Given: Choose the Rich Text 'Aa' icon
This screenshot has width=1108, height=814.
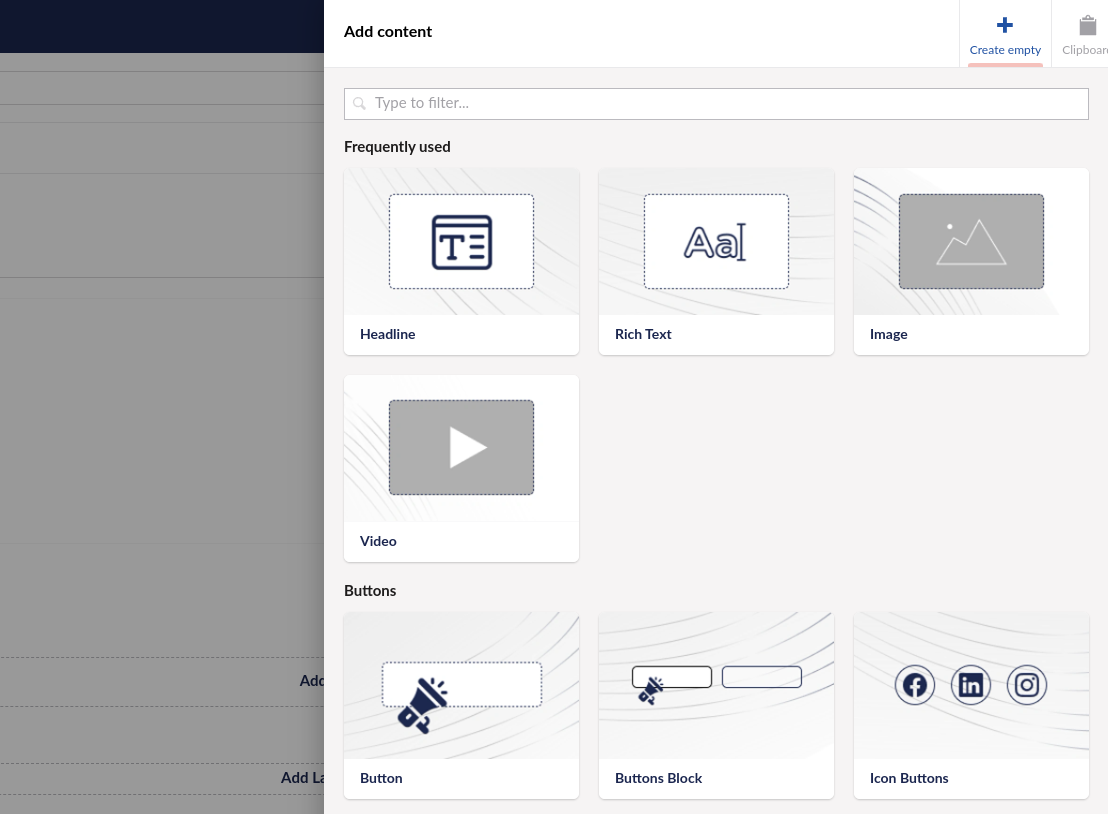Looking at the screenshot, I should [x=715, y=242].
